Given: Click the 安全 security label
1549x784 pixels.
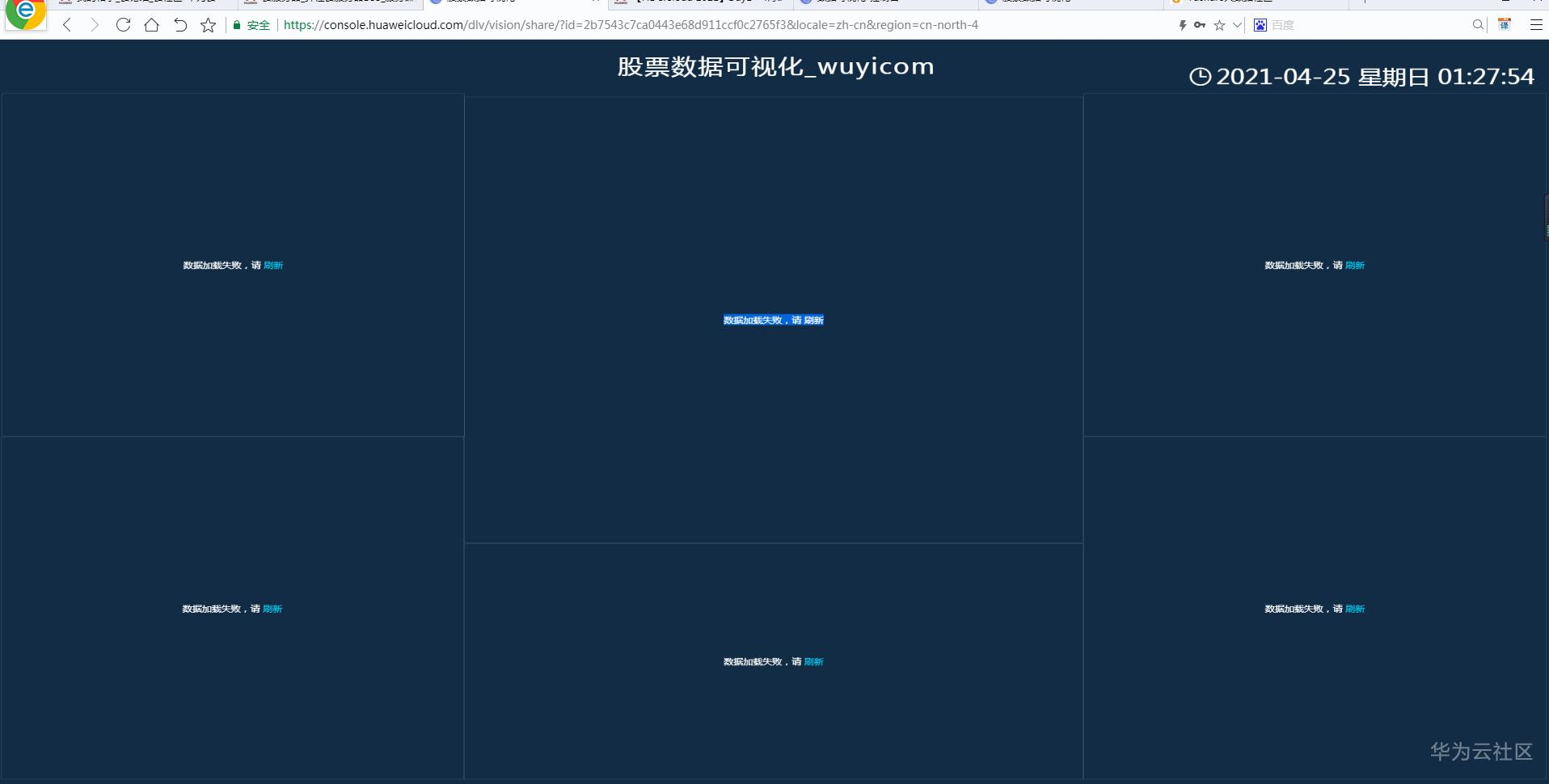Looking at the screenshot, I should 259,25.
